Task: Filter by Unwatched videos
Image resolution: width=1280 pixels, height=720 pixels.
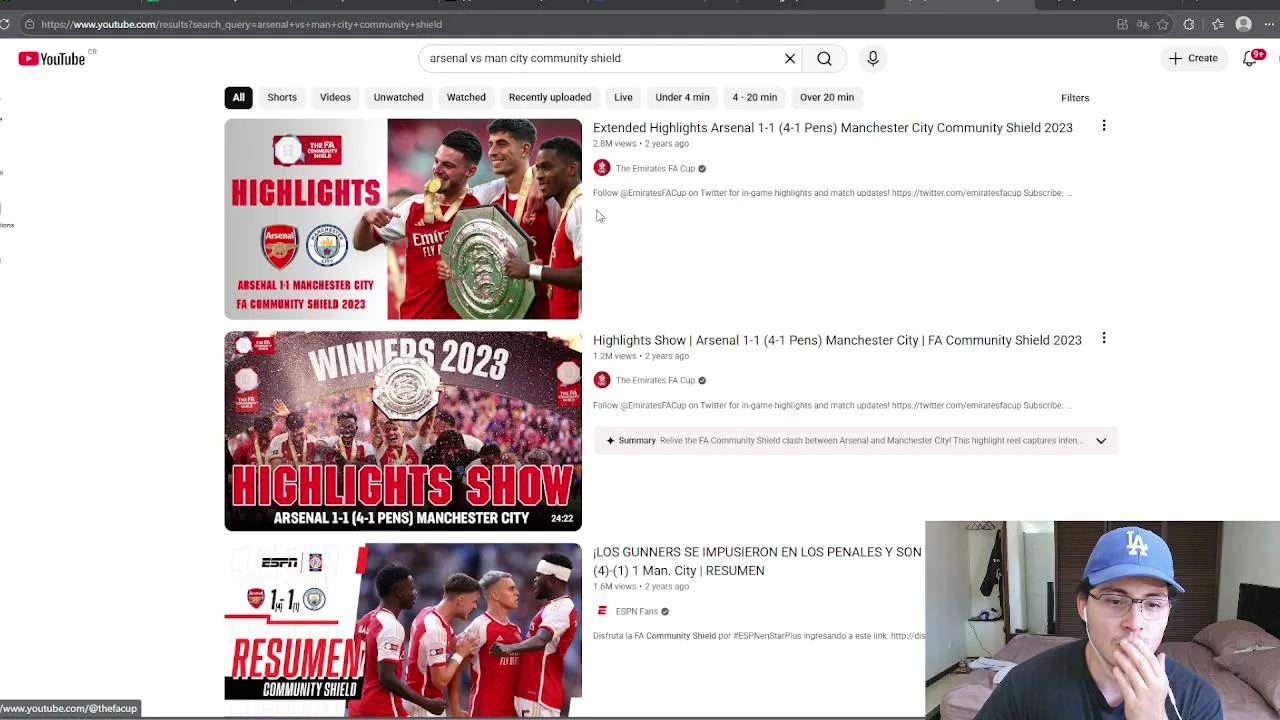Action: (398, 97)
